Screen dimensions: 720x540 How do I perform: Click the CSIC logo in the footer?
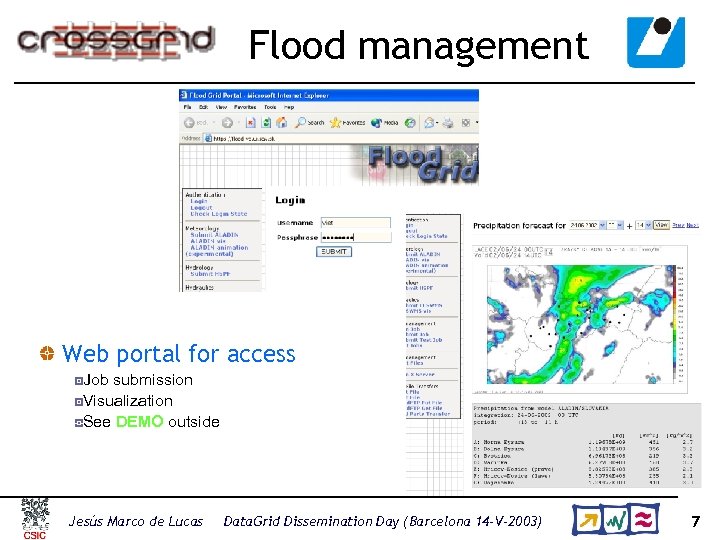tap(35, 519)
